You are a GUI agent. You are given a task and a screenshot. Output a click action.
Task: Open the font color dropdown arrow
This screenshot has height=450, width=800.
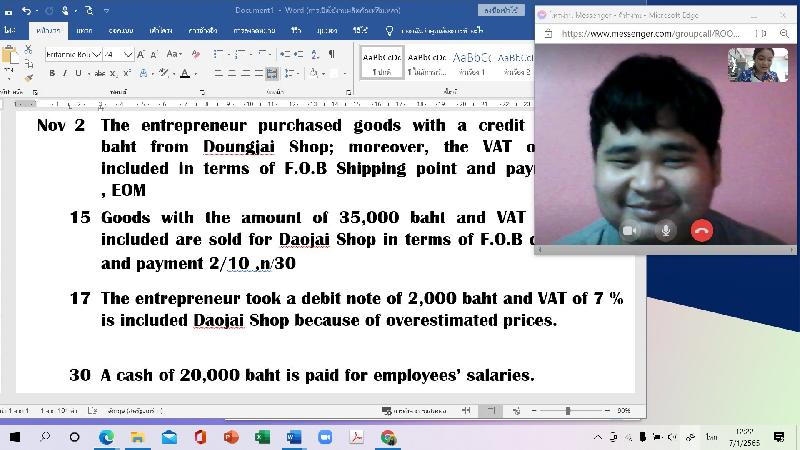click(x=197, y=74)
